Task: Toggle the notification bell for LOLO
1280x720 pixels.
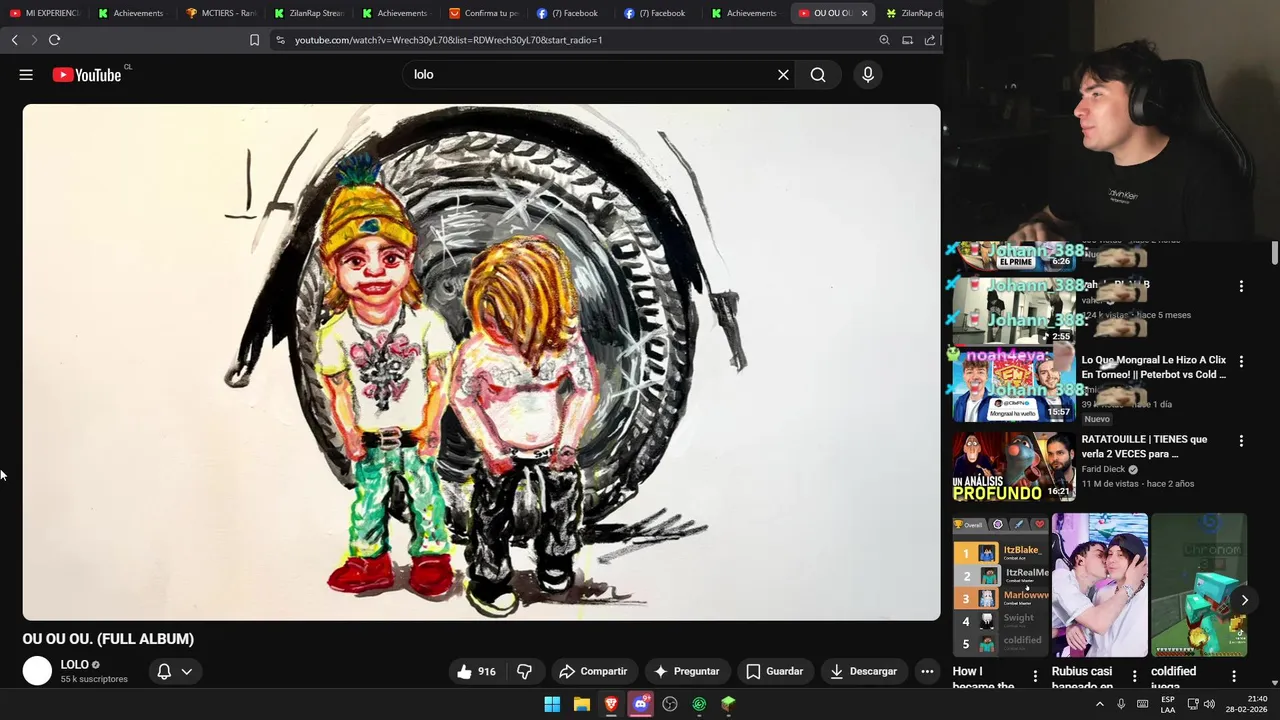Action: tap(164, 671)
